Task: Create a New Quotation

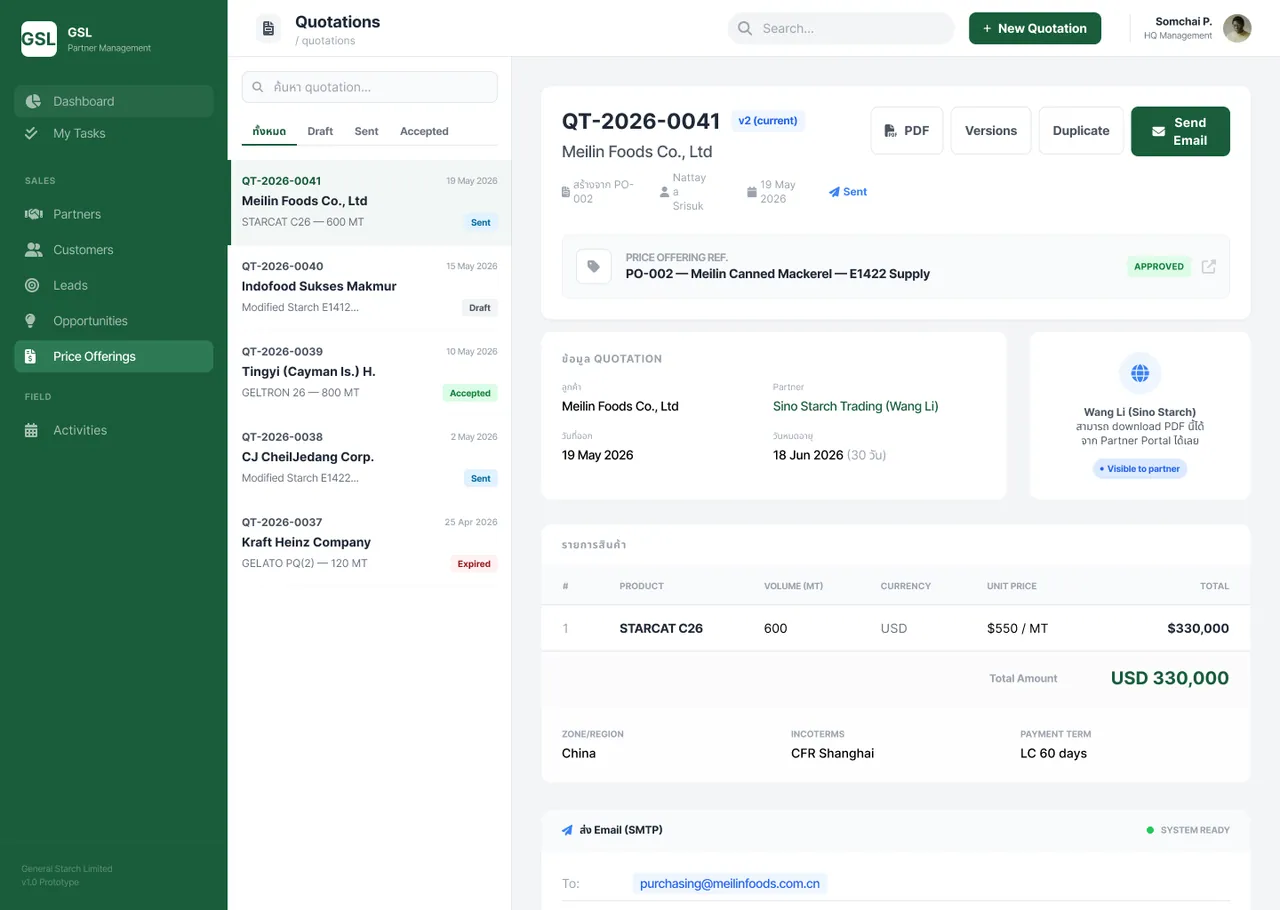Action: point(1035,28)
